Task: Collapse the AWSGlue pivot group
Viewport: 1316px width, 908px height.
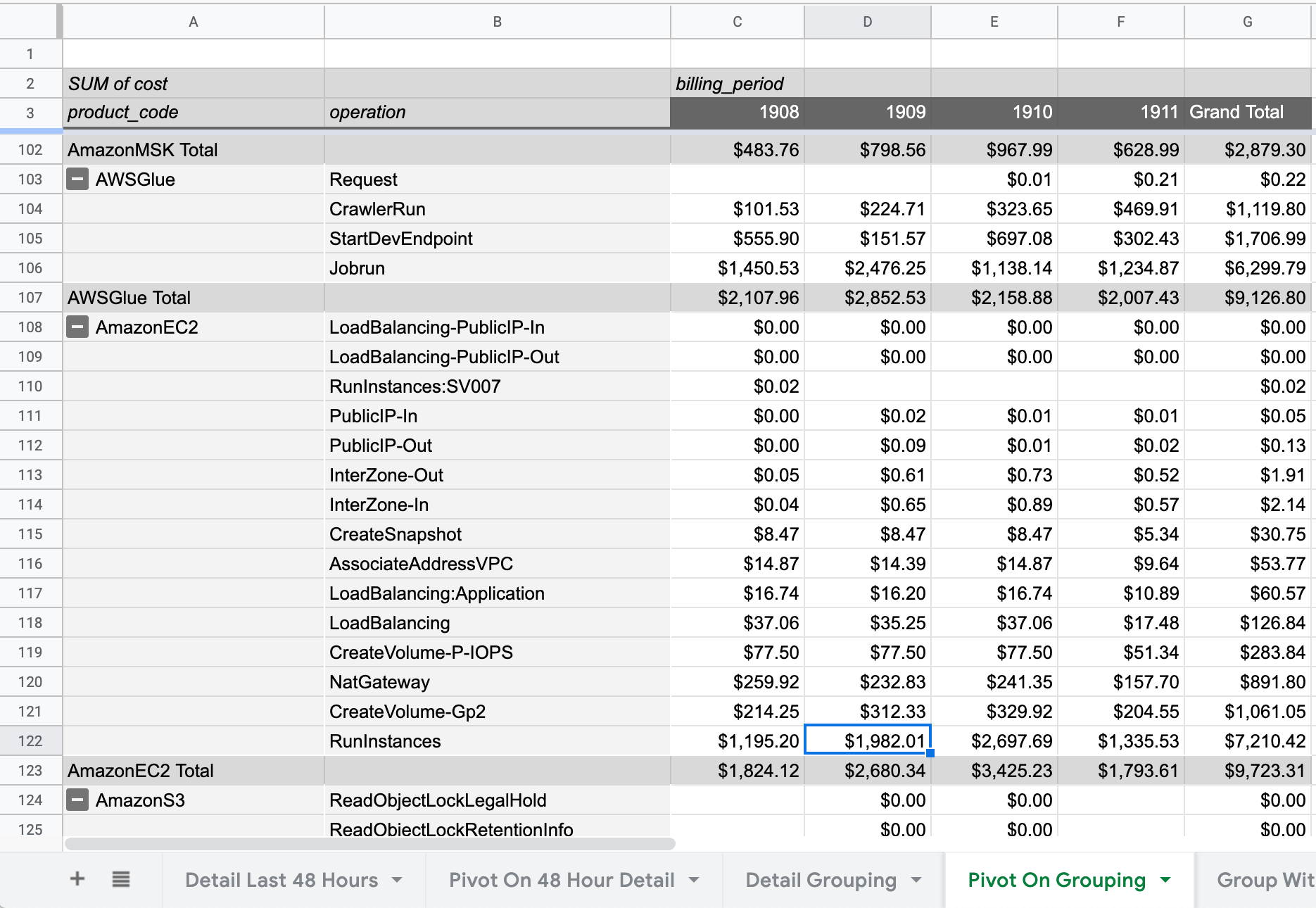Action: point(77,179)
